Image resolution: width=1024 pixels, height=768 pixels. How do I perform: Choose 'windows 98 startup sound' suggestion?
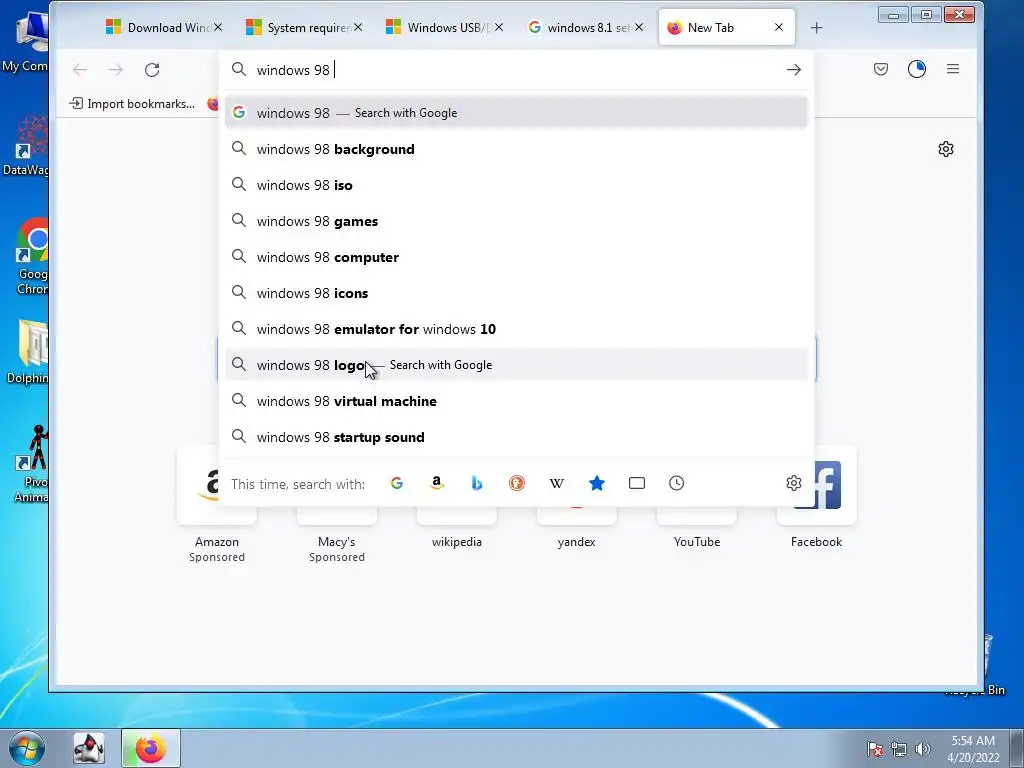[x=517, y=437]
